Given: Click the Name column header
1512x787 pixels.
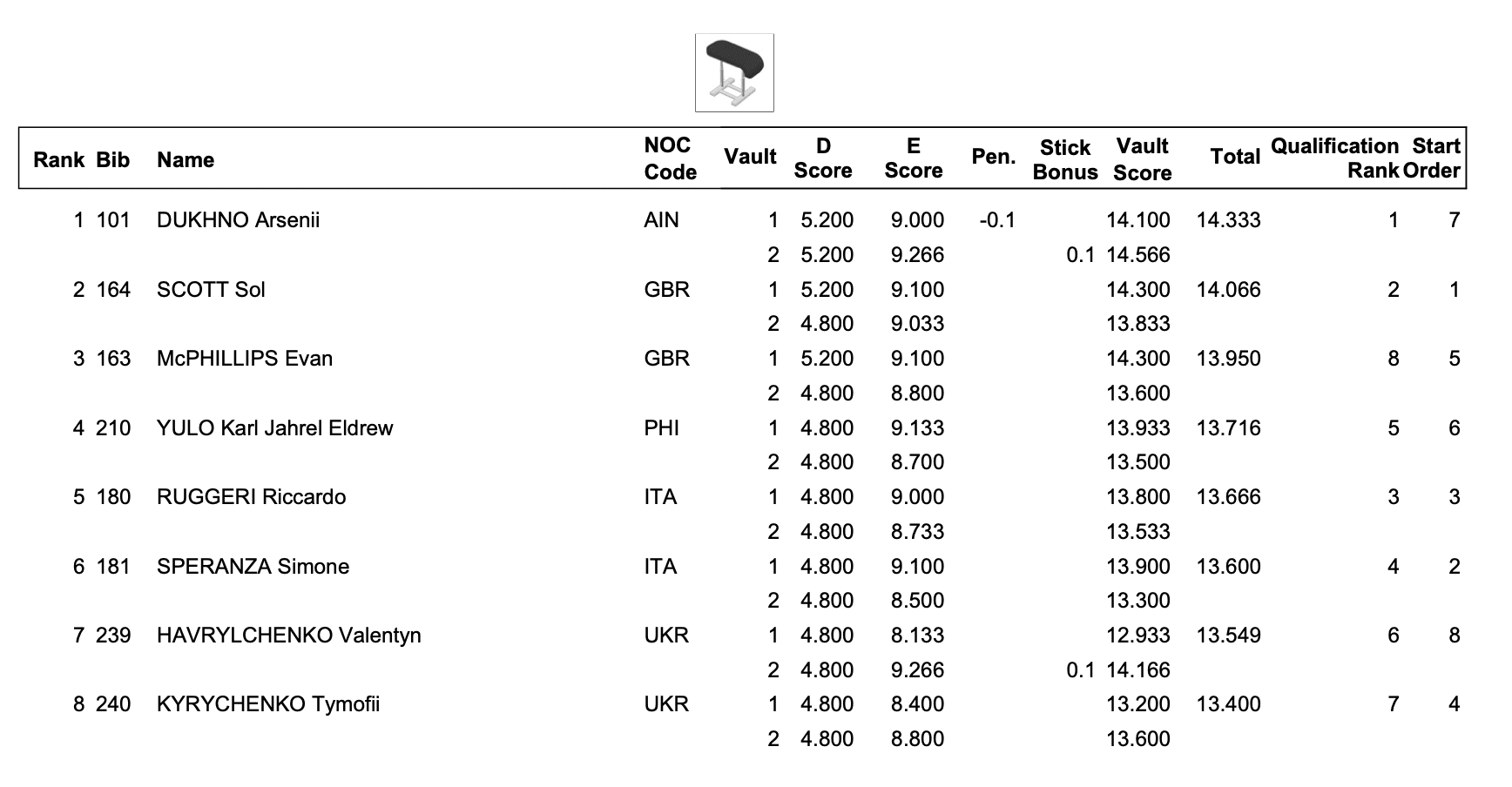Looking at the screenshot, I should (186, 160).
